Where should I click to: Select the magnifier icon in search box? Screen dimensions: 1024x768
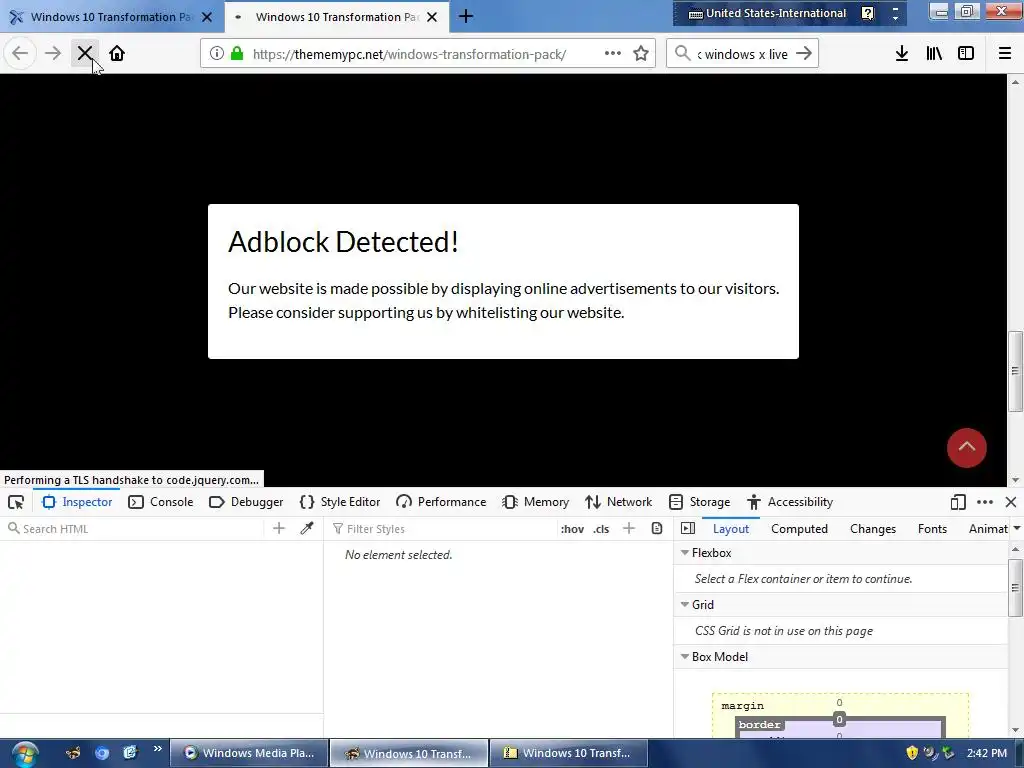[682, 53]
